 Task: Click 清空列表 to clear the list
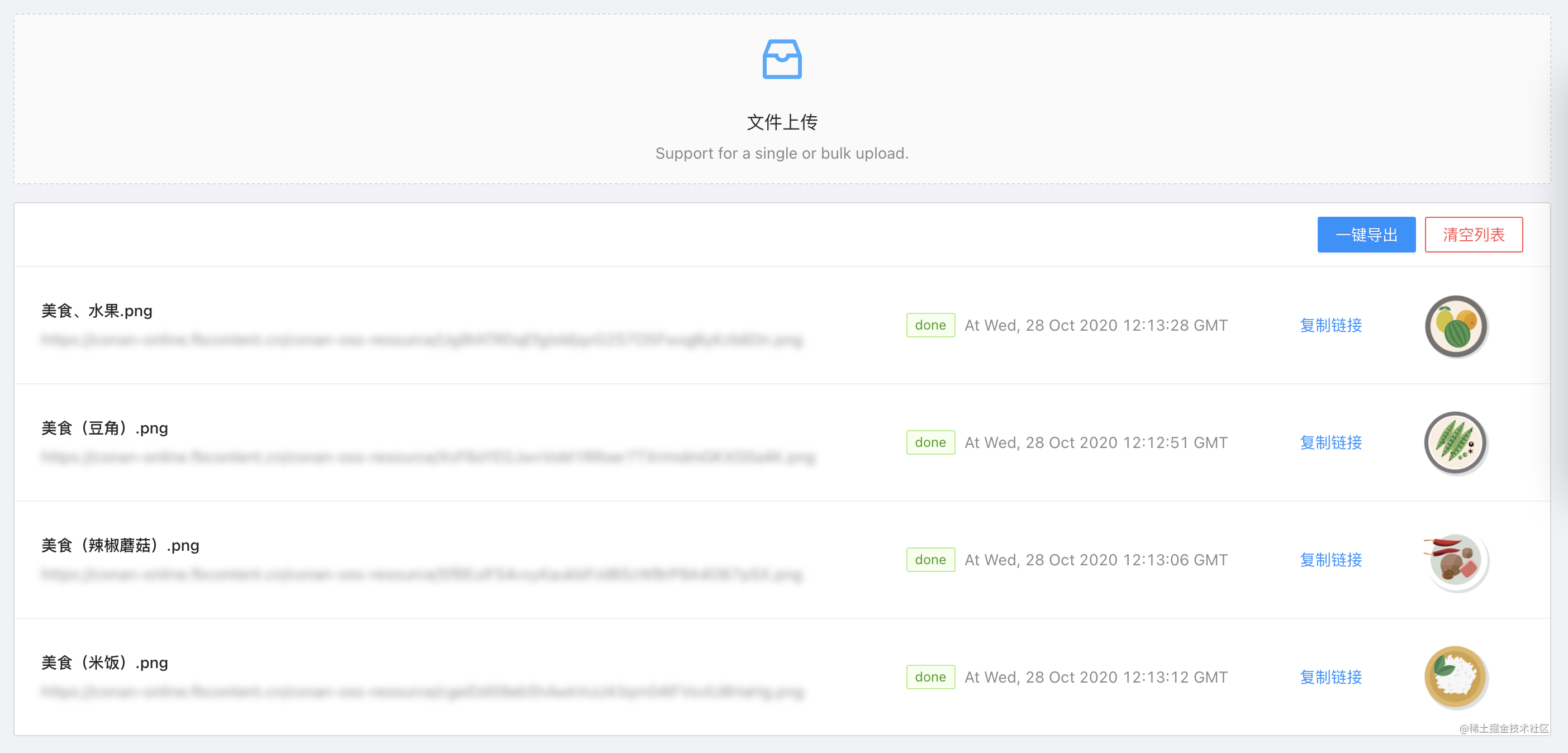pyautogui.click(x=1473, y=235)
